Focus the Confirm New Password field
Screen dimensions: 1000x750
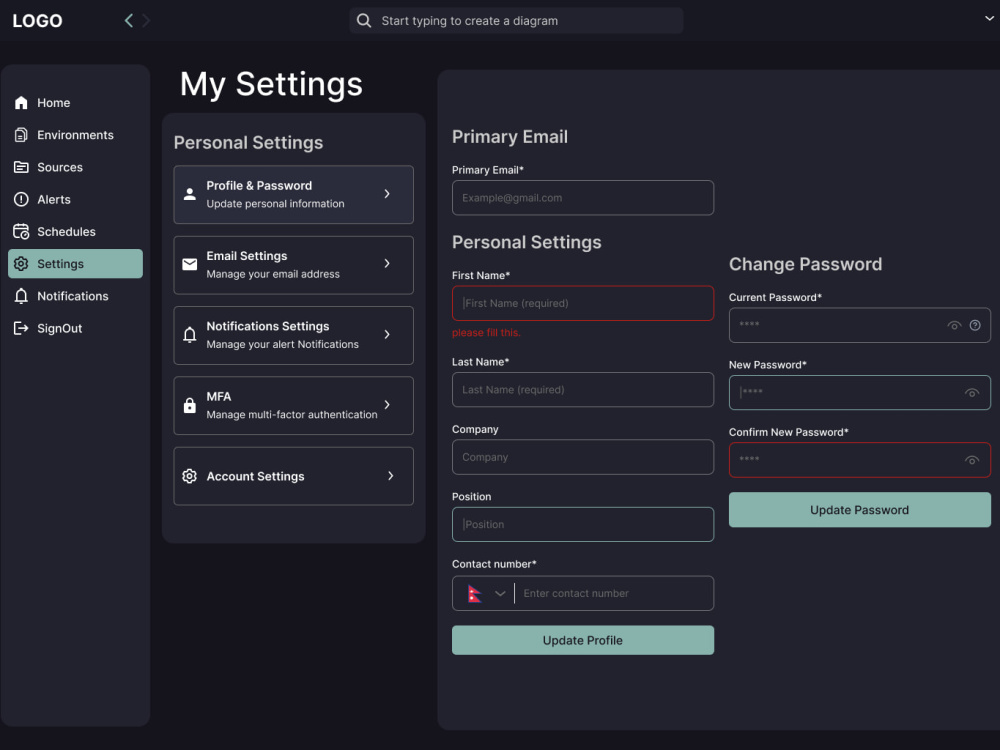859,460
